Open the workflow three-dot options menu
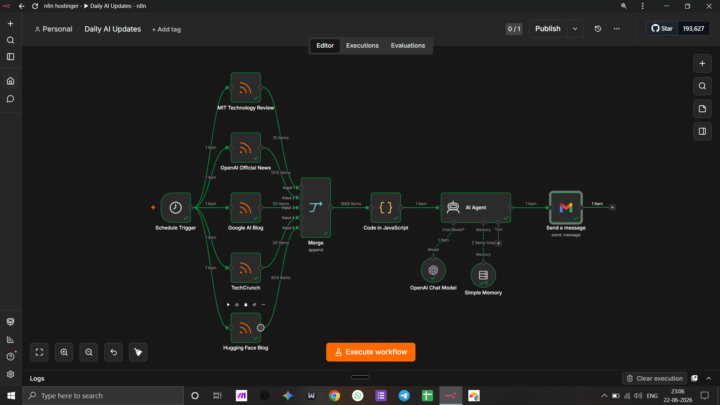The height and width of the screenshot is (405, 720). click(617, 28)
